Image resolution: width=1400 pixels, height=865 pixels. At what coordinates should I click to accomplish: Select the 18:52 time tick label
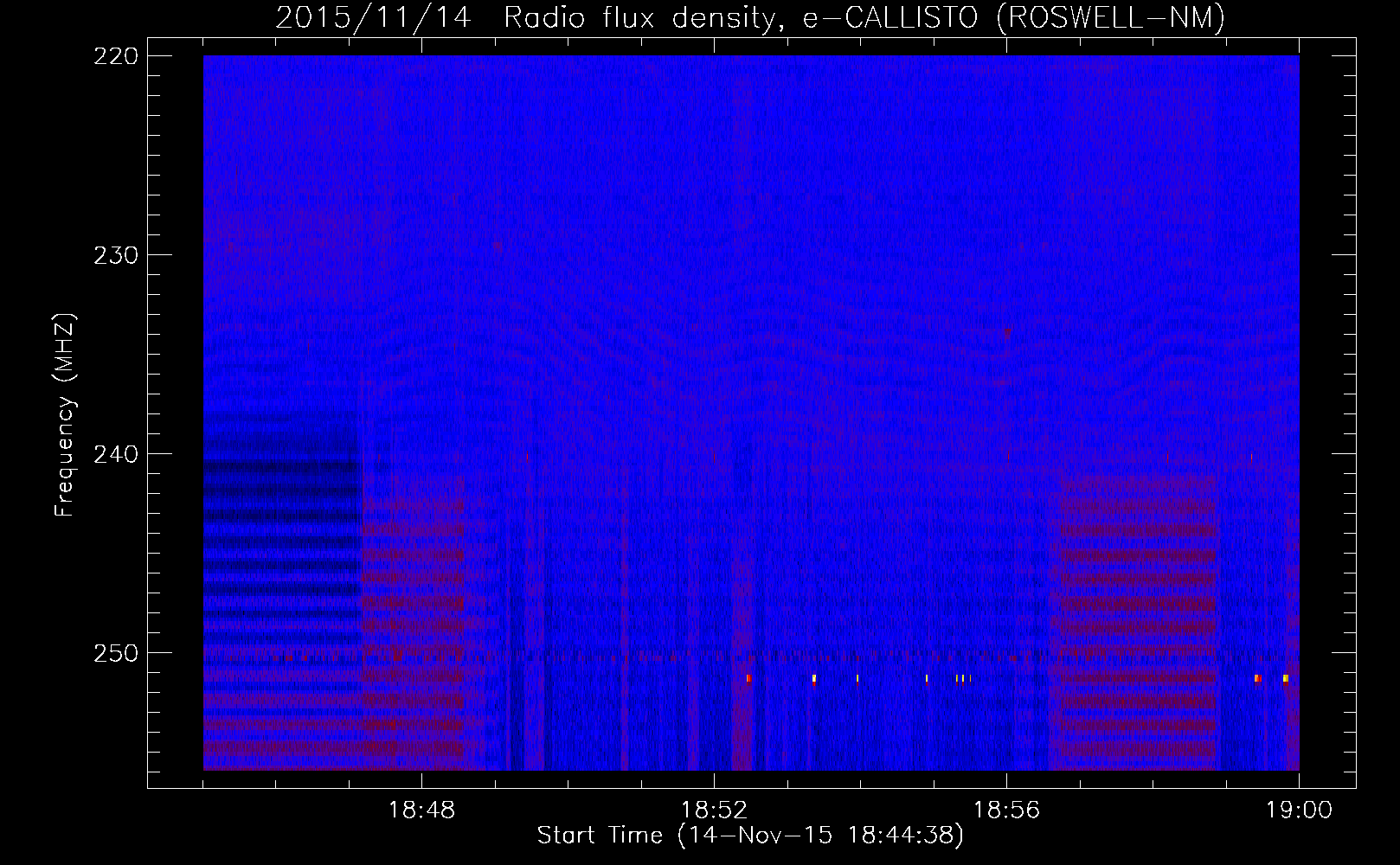[714, 811]
